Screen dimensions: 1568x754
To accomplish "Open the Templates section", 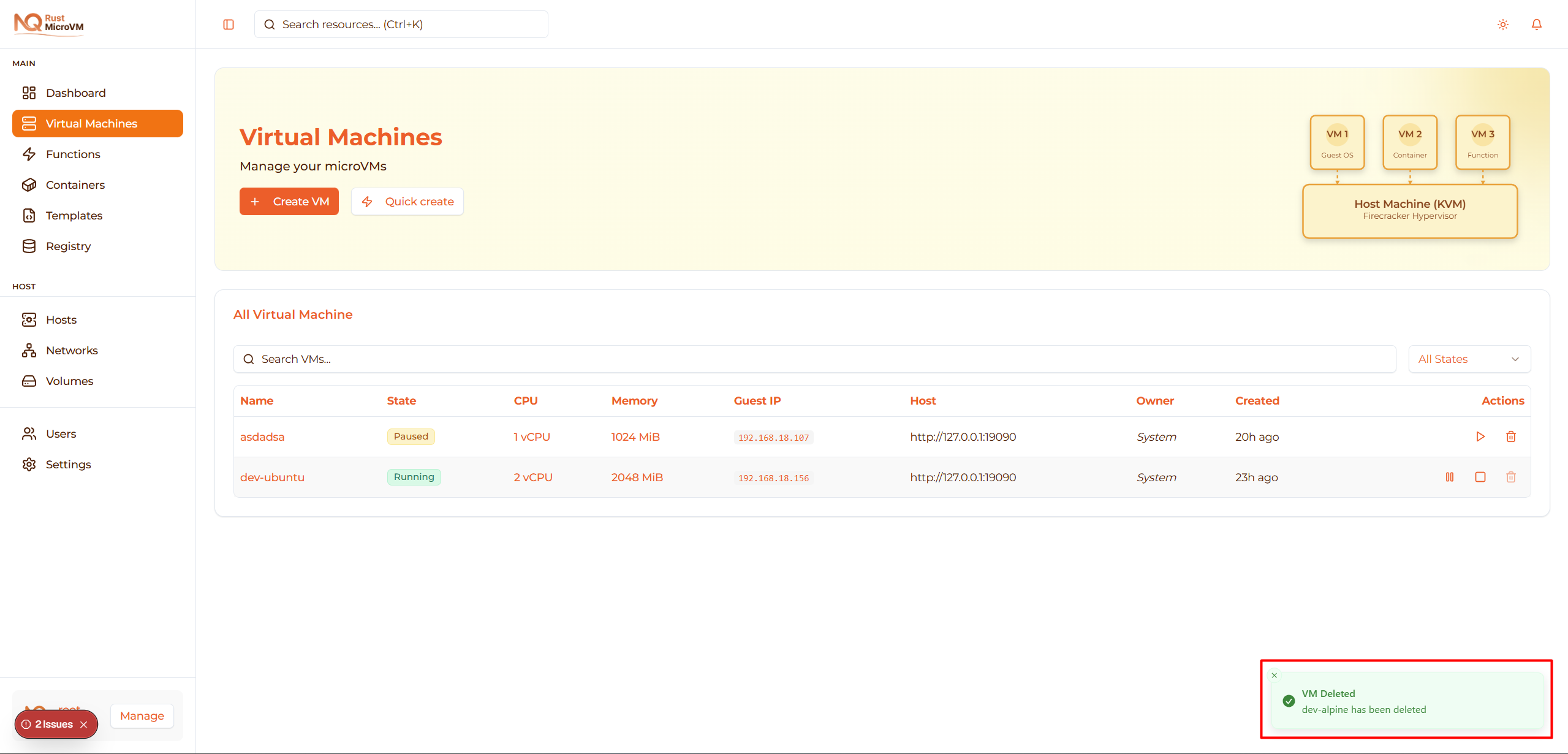I will [x=74, y=215].
